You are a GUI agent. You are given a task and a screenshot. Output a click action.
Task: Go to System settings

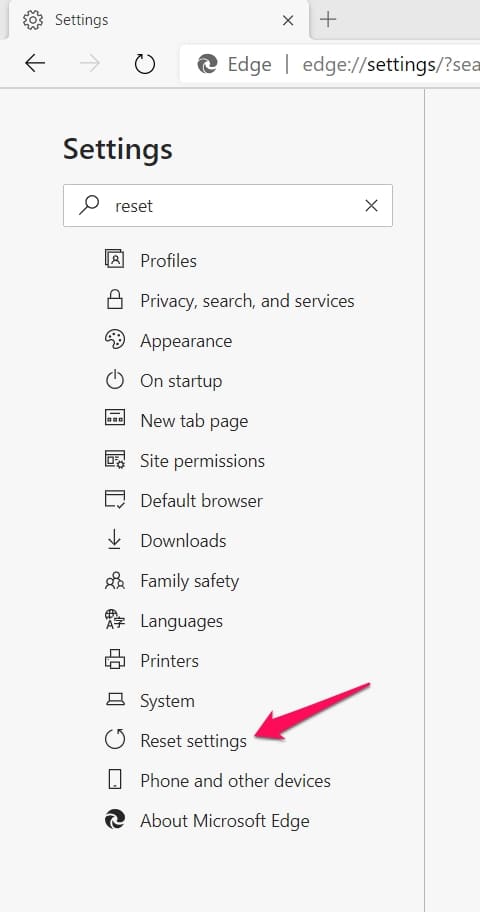[x=168, y=701]
